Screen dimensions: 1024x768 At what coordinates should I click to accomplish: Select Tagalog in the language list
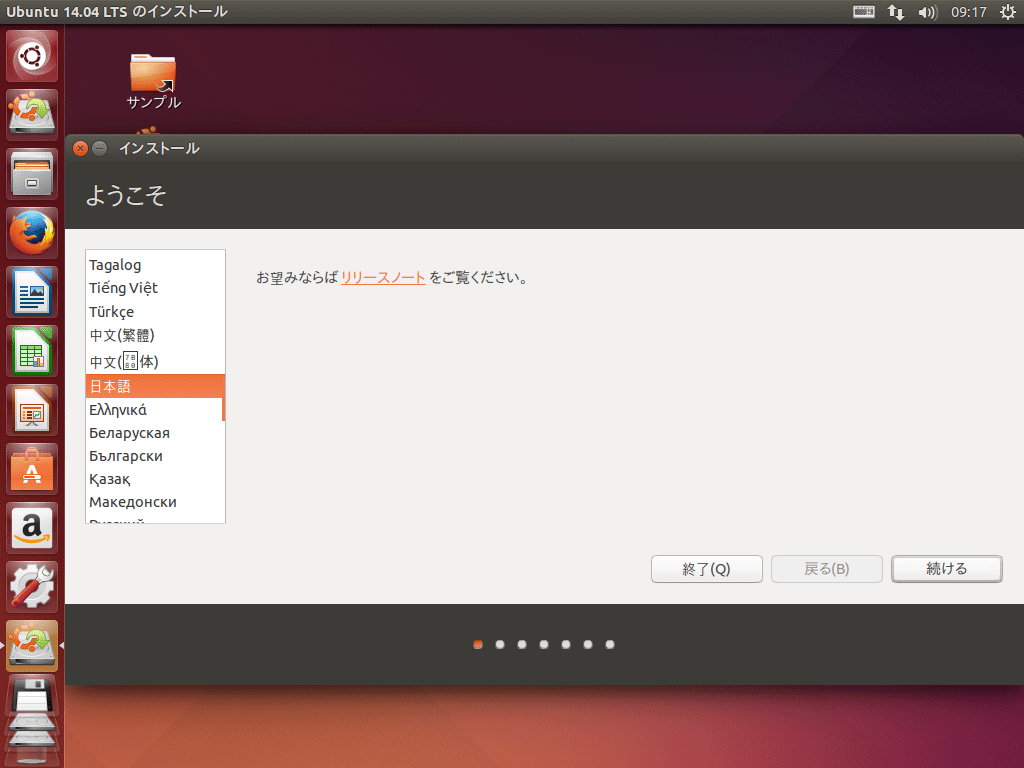pyautogui.click(x=154, y=264)
